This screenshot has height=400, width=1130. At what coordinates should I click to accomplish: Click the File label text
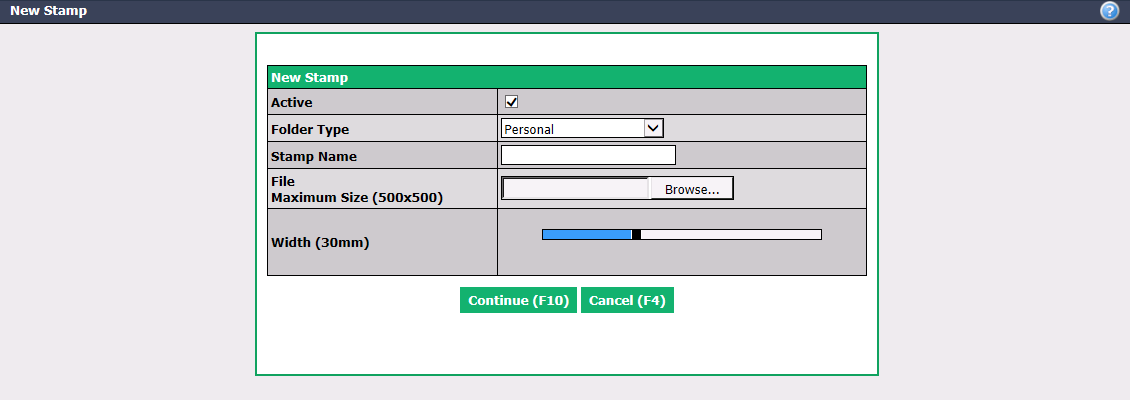point(283,182)
